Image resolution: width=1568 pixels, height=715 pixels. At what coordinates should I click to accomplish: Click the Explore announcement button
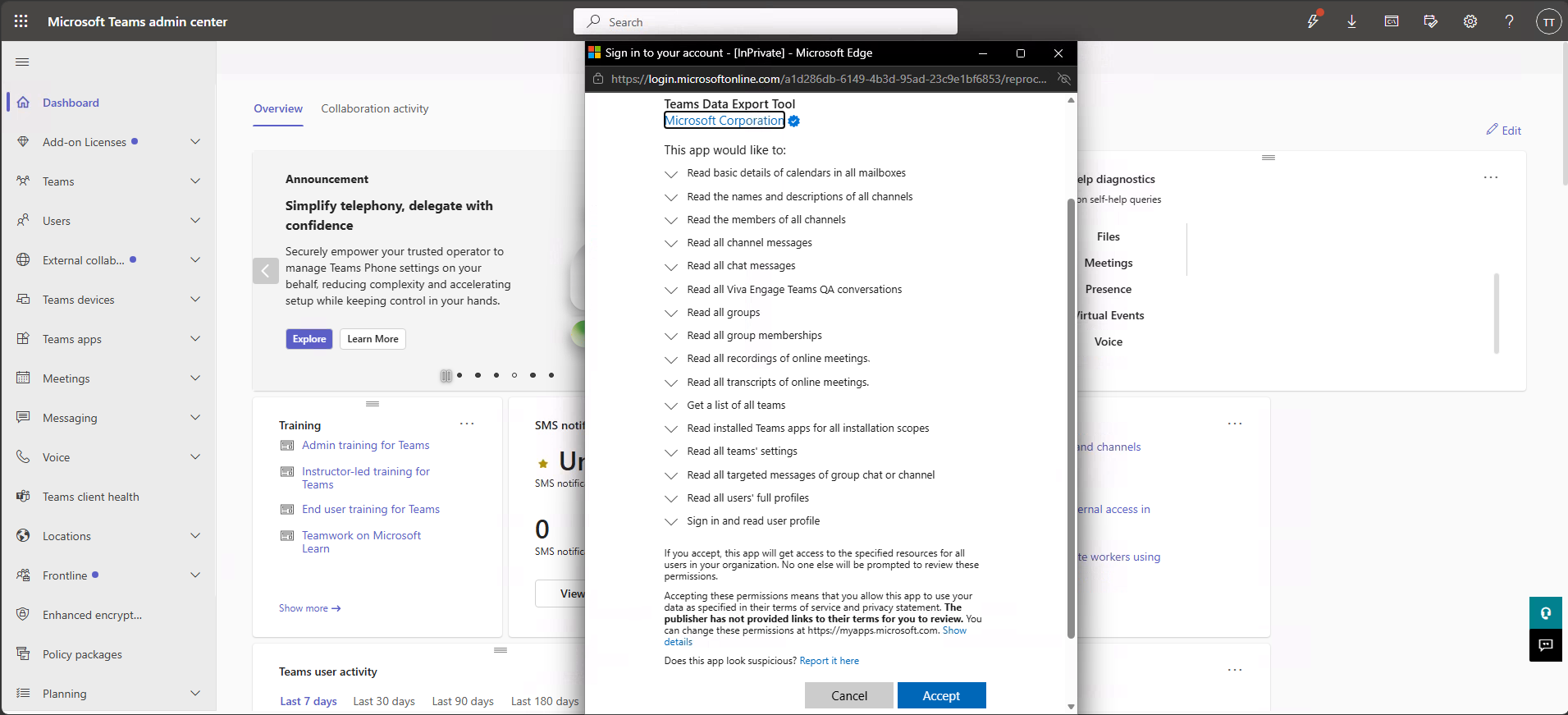coord(309,339)
